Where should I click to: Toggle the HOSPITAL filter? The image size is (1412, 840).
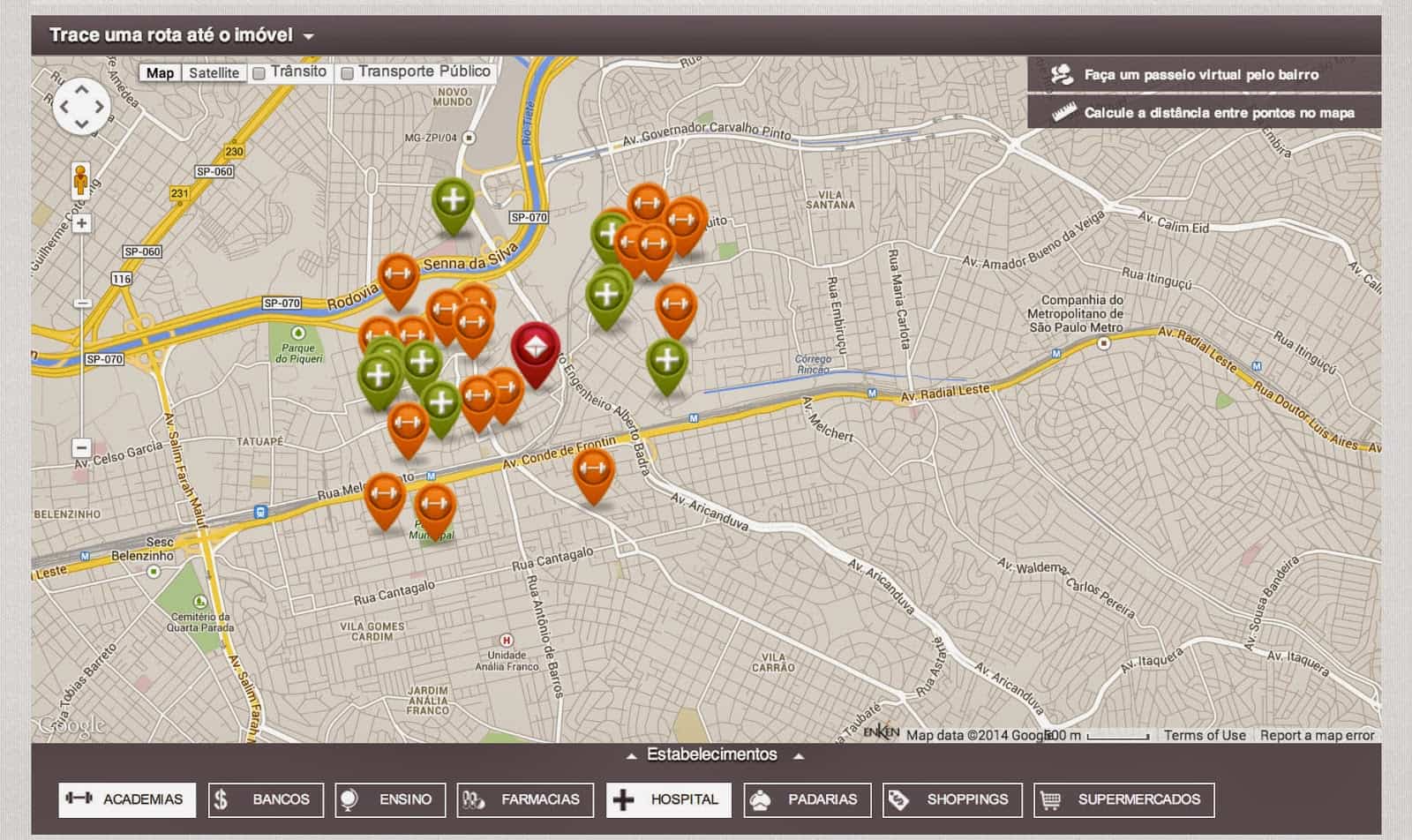(x=669, y=799)
